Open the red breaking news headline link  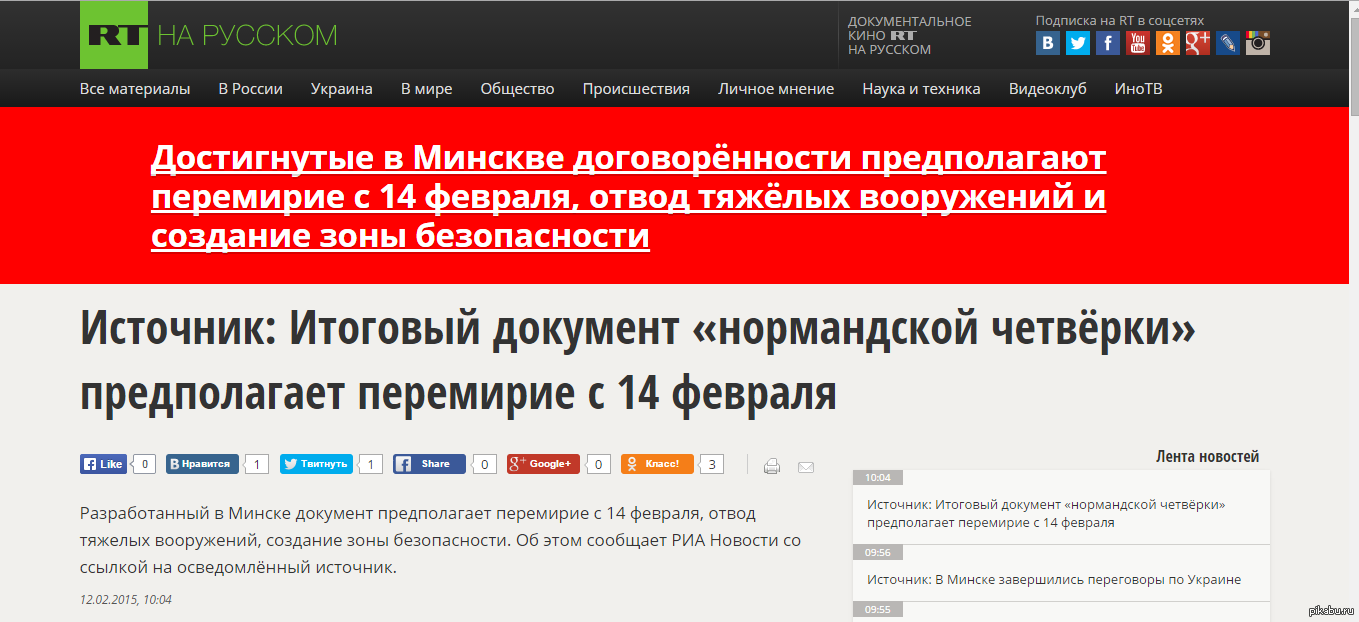point(628,197)
